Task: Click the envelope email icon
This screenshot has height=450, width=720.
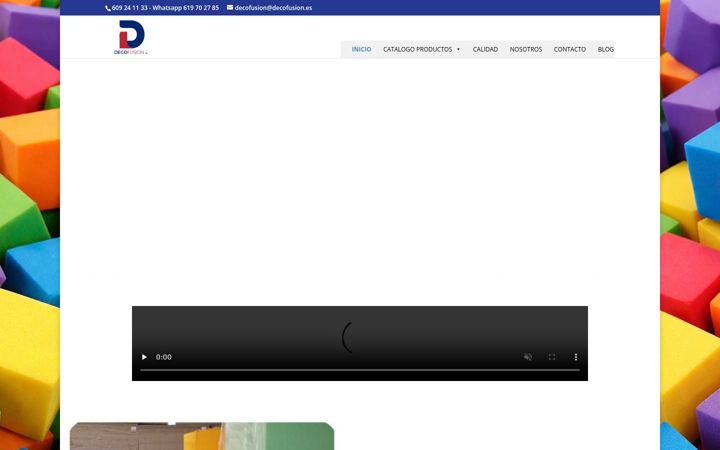Action: click(230, 7)
